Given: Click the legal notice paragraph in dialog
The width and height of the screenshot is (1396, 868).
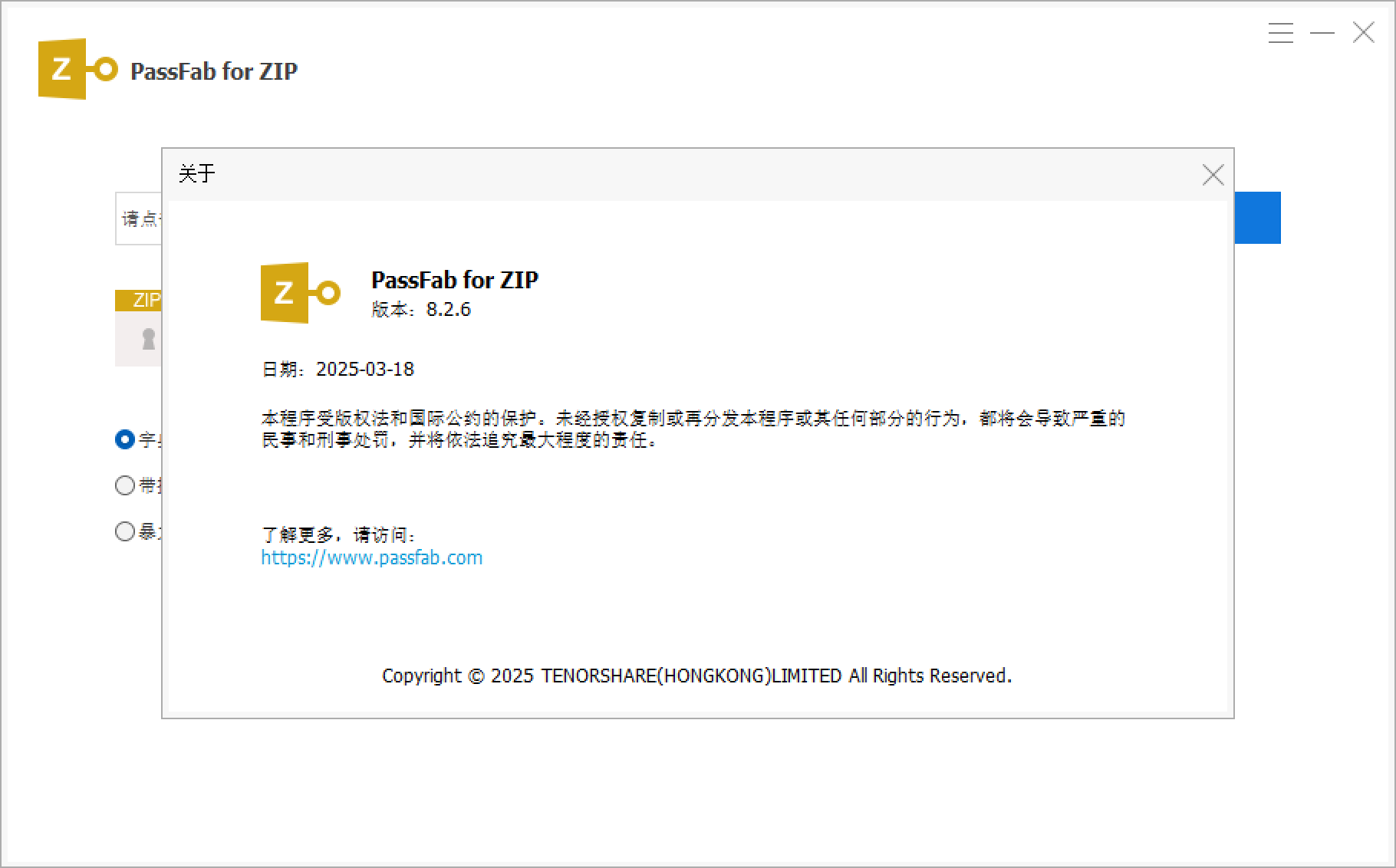Looking at the screenshot, I should [x=692, y=429].
